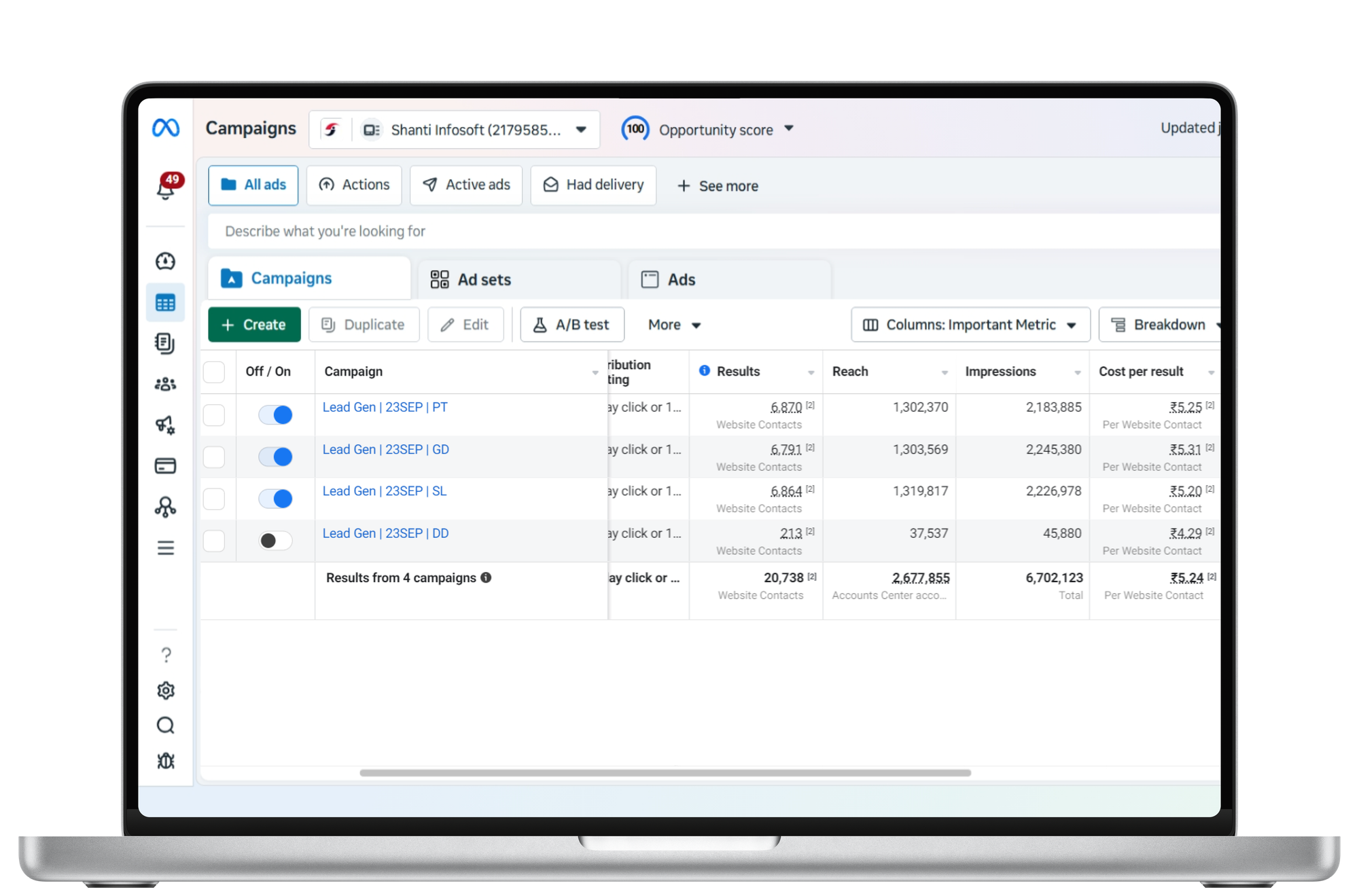
Task: Click See more filters button
Action: point(718,185)
